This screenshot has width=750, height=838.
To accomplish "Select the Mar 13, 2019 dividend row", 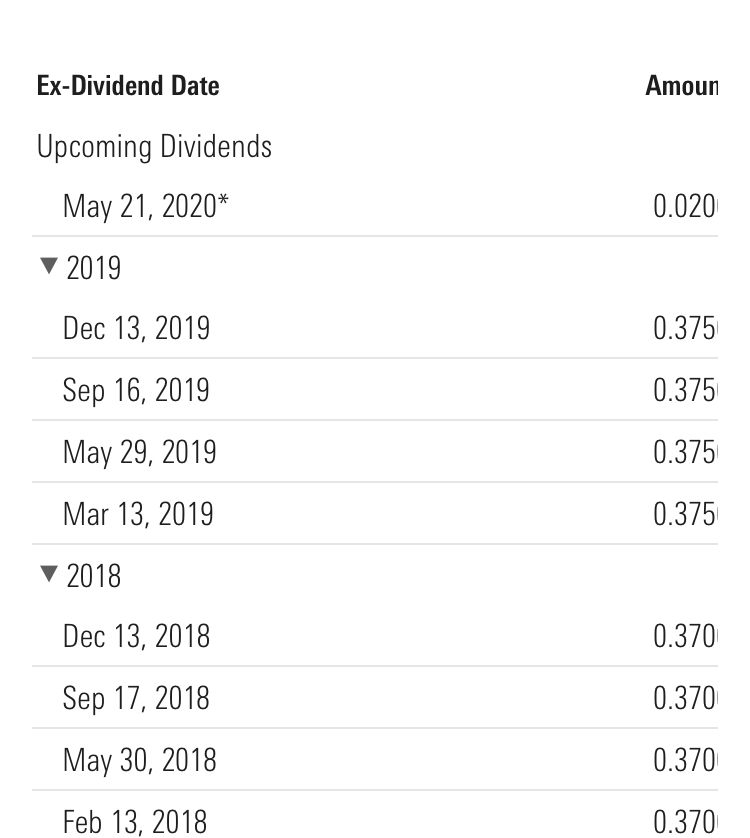I will click(x=138, y=514).
